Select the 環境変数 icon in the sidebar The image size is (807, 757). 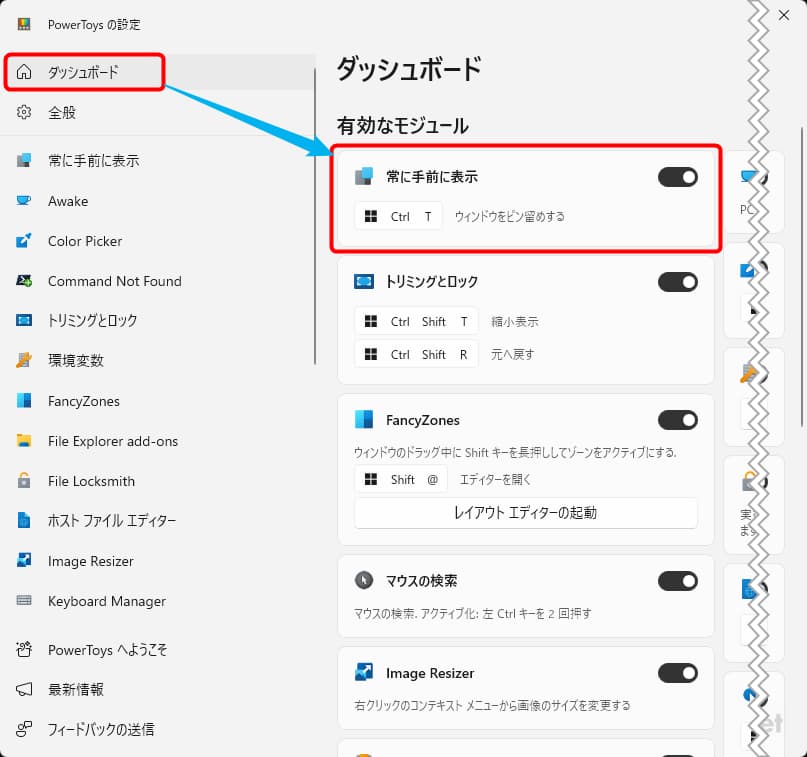(x=24, y=360)
